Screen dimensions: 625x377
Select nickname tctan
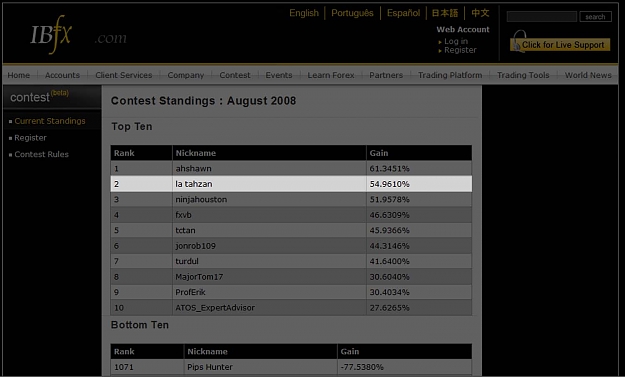(x=185, y=230)
